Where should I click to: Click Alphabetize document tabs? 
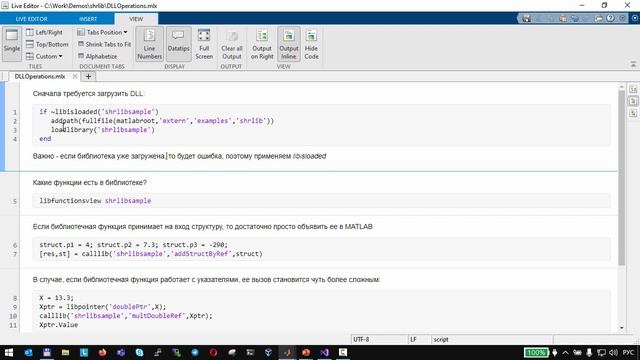(x=98, y=56)
